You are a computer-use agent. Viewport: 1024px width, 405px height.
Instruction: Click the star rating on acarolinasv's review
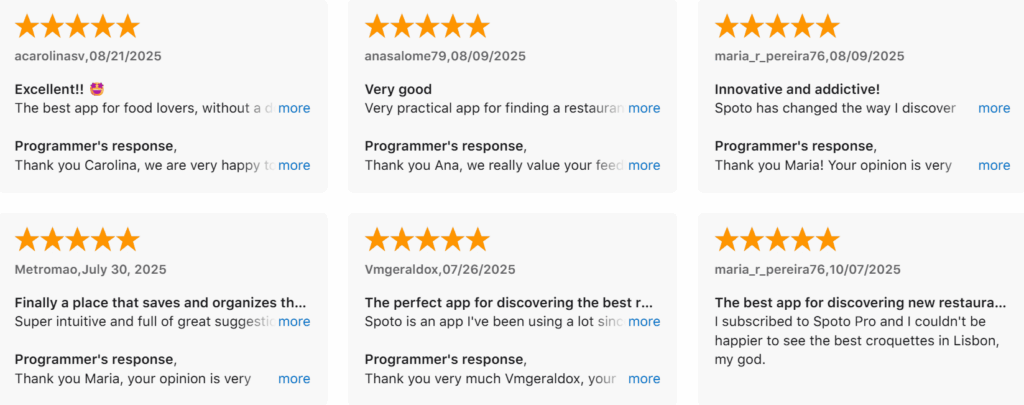click(77, 26)
